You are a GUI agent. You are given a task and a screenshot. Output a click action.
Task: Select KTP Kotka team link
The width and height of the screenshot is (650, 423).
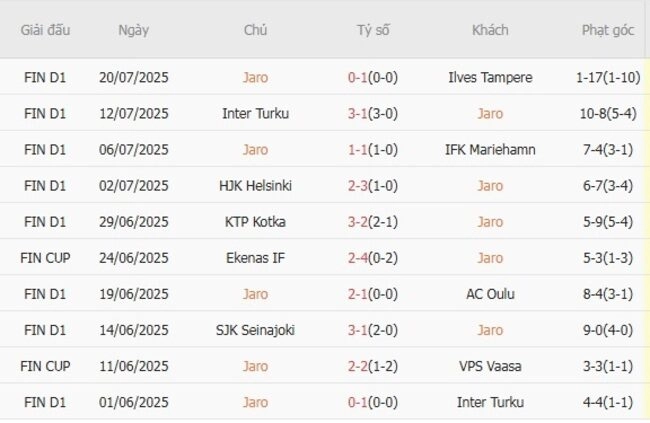click(255, 222)
